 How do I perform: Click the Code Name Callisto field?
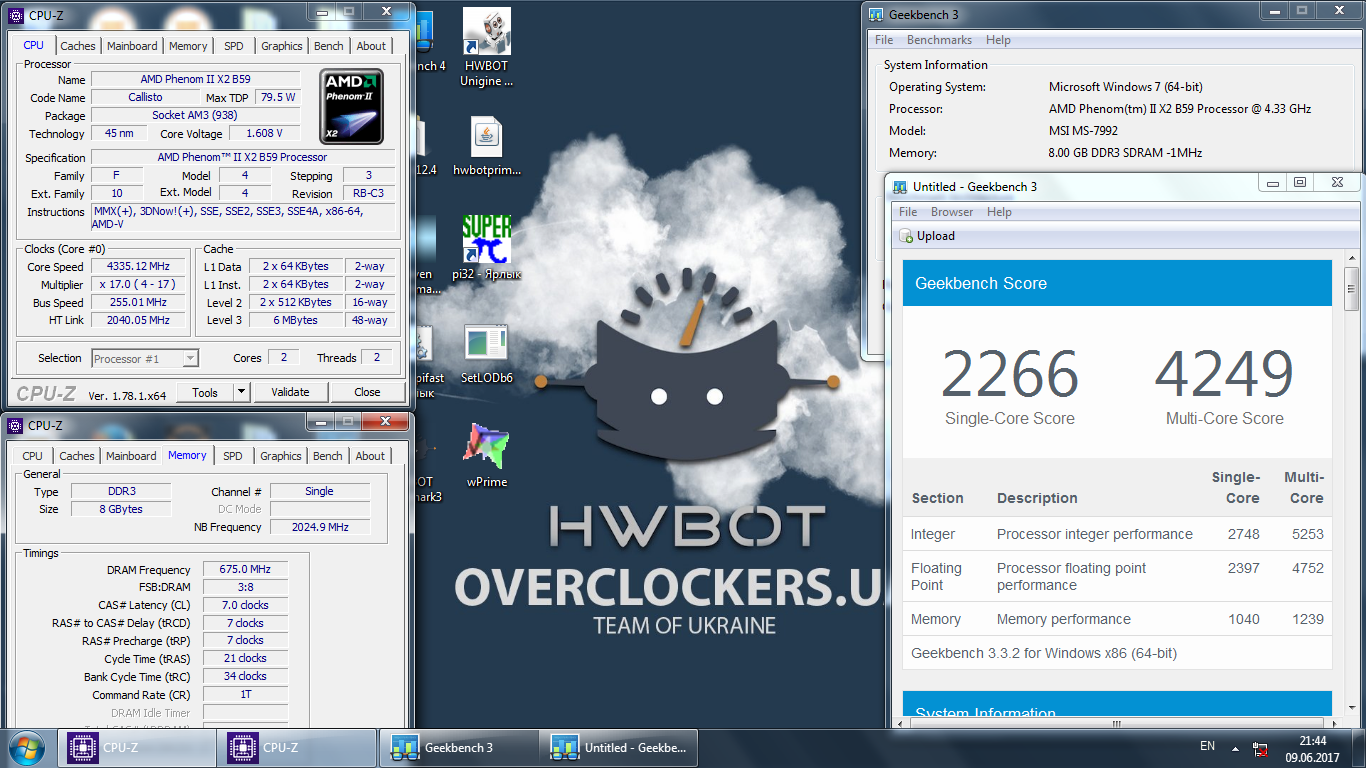coord(145,97)
